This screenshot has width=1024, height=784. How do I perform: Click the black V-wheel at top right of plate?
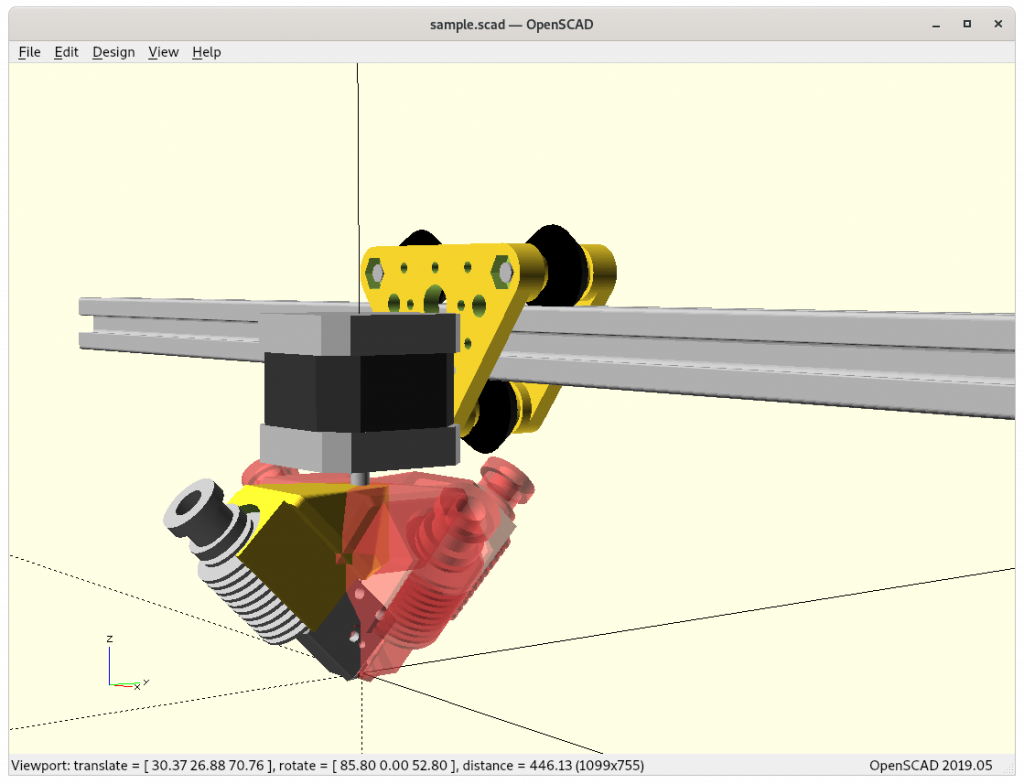pos(555,265)
